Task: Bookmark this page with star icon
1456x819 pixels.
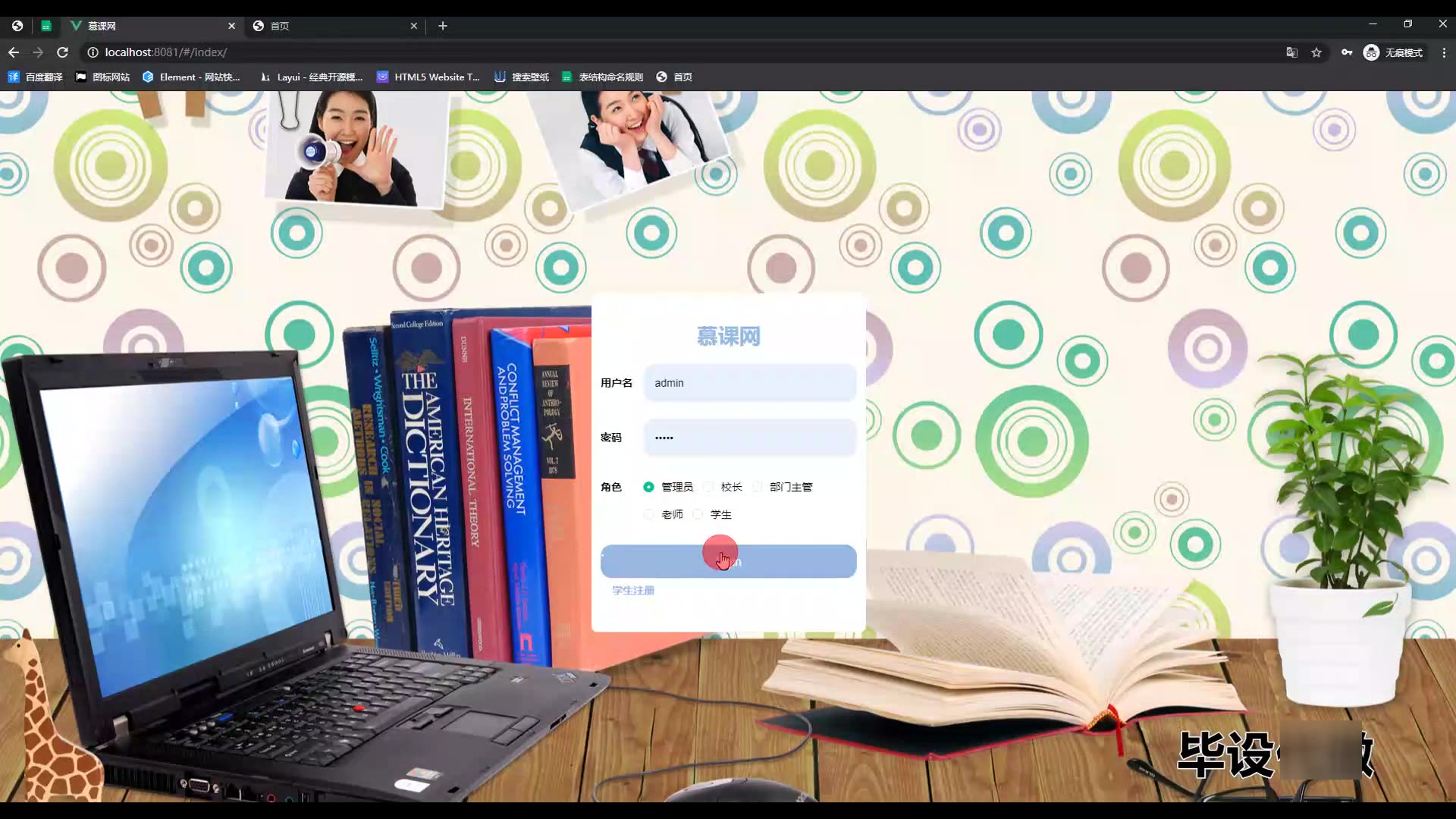Action: 1316,52
